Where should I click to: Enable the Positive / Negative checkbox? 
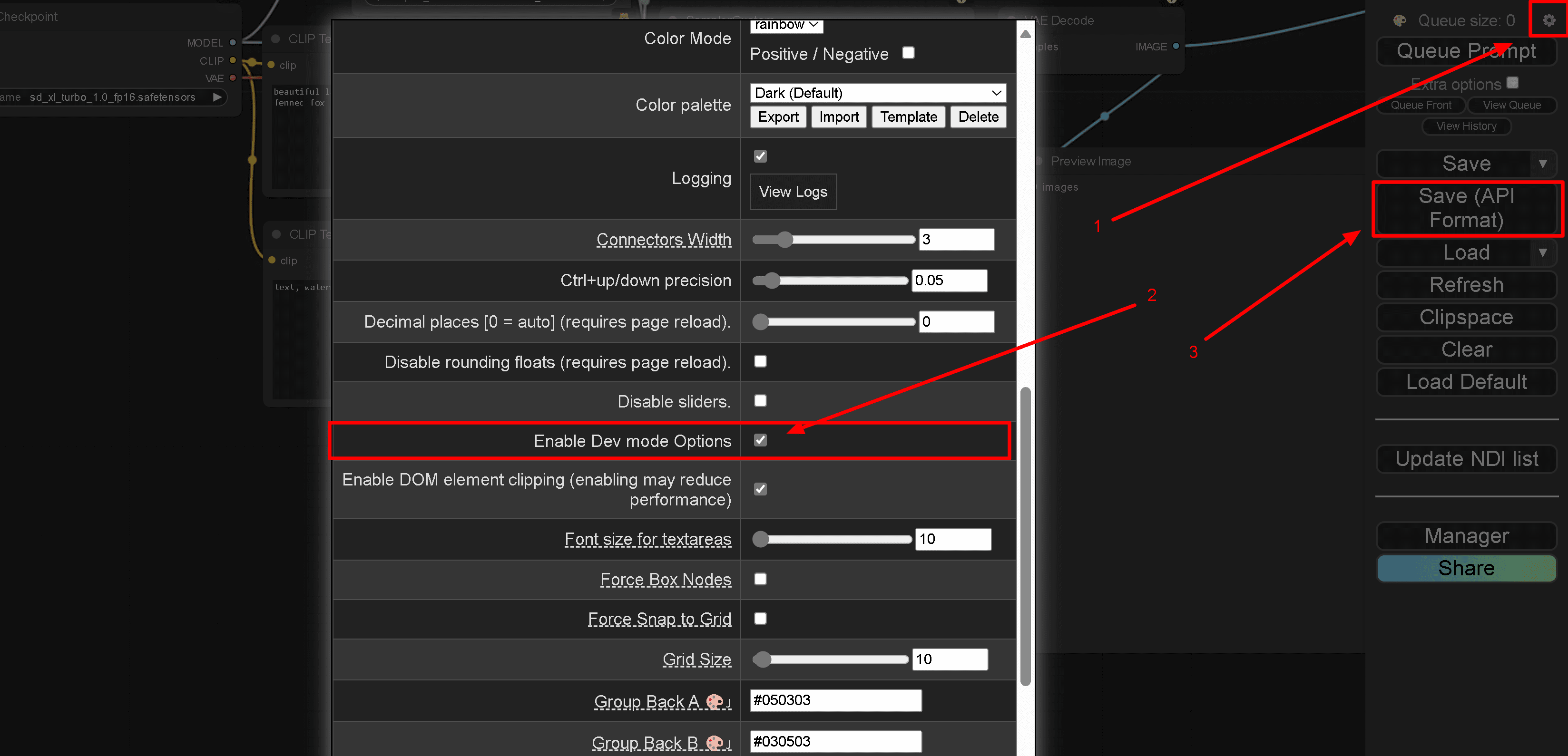pos(908,53)
